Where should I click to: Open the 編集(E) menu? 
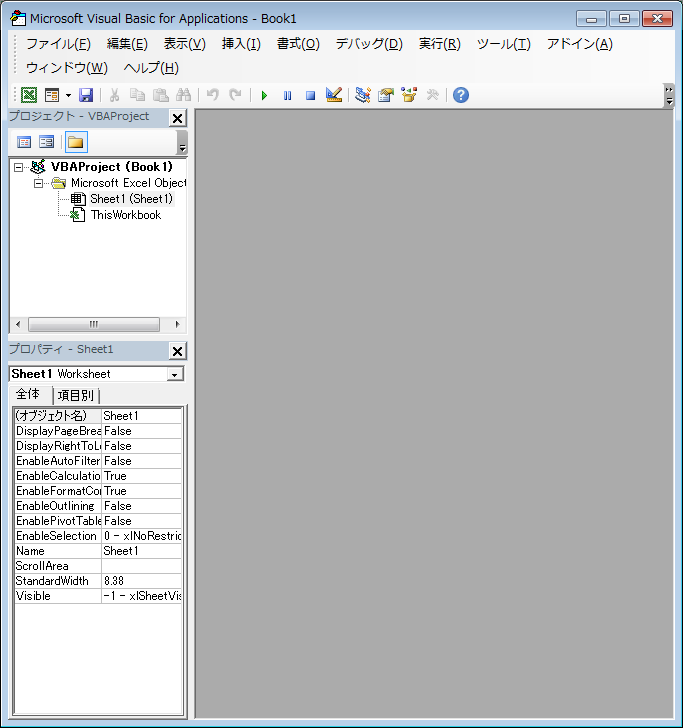tap(127, 44)
